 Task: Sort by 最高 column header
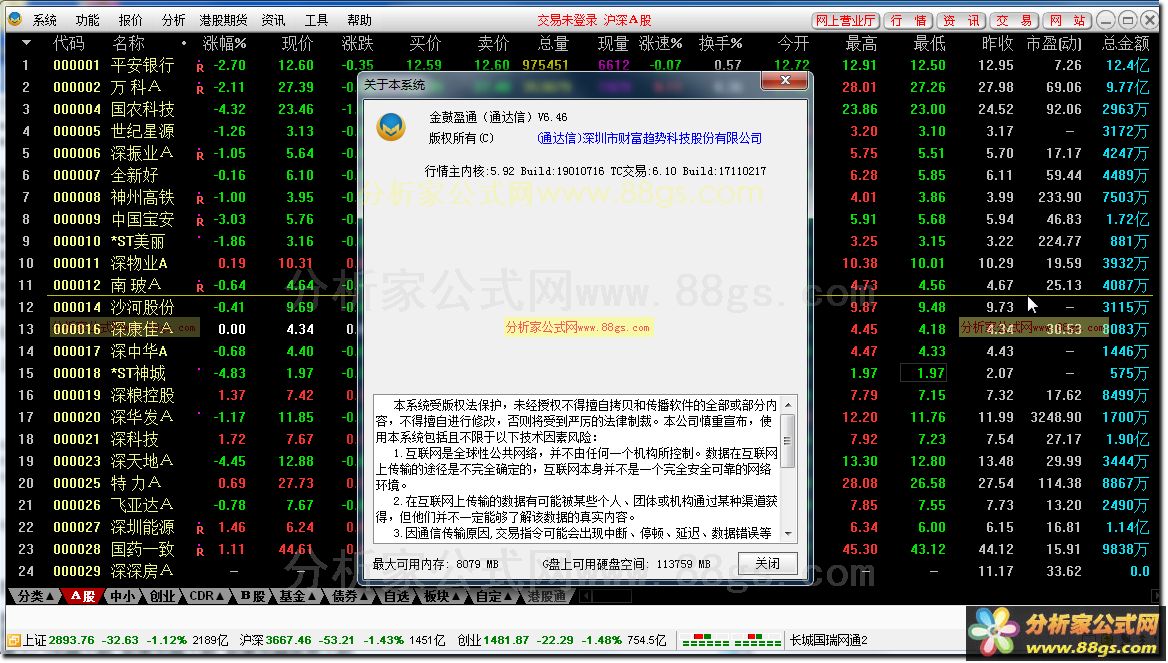click(x=861, y=43)
